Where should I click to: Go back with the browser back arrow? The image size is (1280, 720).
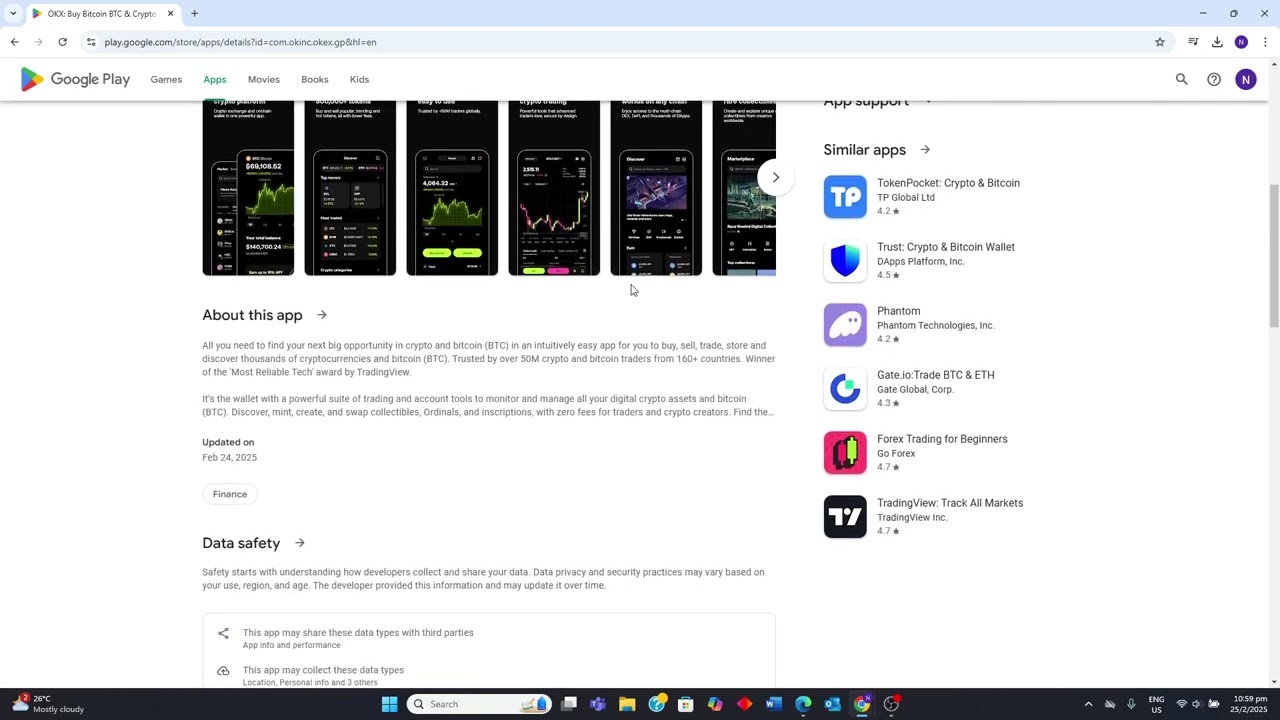coord(14,42)
